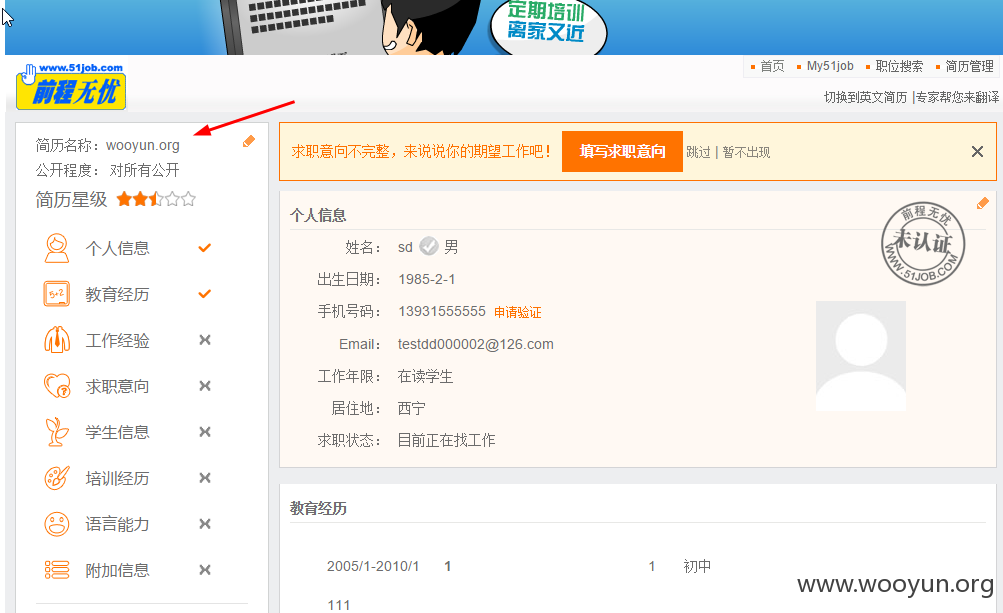
Task: Open 职位搜索 in top navigation
Action: pyautogui.click(x=899, y=66)
